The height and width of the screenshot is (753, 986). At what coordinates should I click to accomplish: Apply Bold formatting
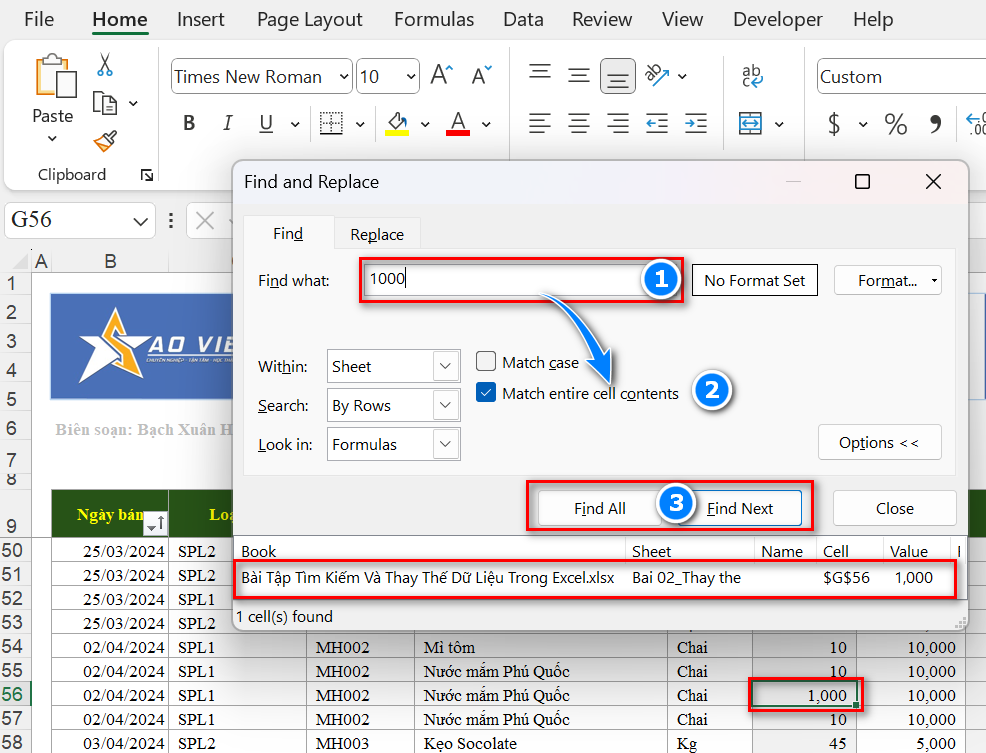click(x=189, y=124)
